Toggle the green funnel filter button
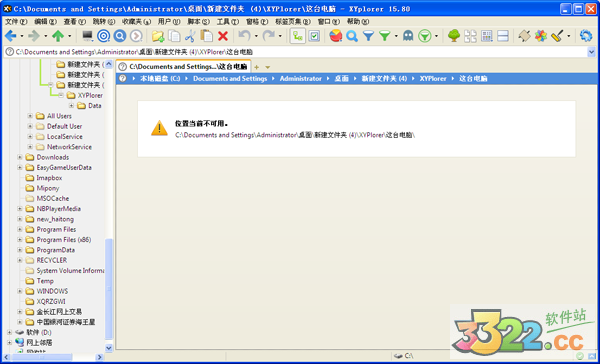Screen dimensions: 600x364 tap(384, 36)
